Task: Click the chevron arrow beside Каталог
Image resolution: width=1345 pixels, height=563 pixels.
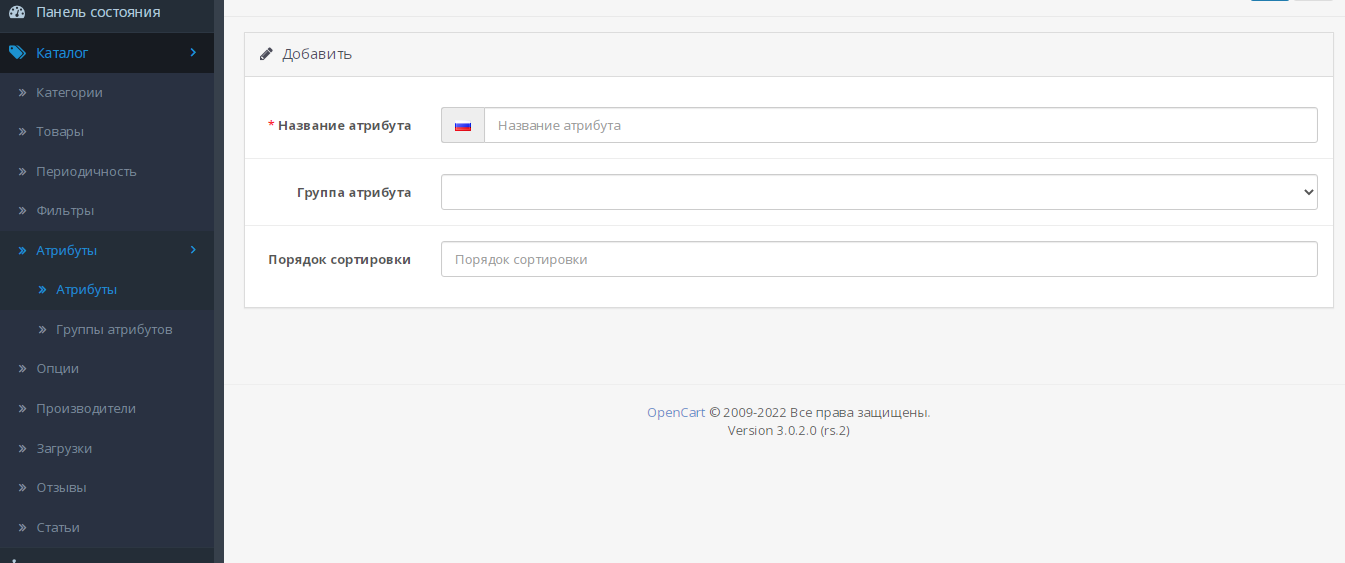Action: click(193, 52)
